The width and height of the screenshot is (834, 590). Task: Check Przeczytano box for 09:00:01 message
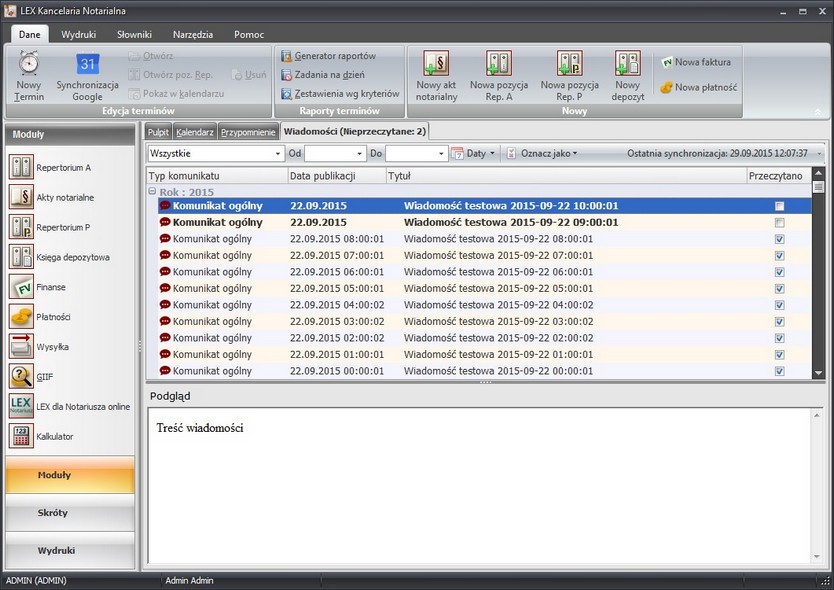coord(779,222)
